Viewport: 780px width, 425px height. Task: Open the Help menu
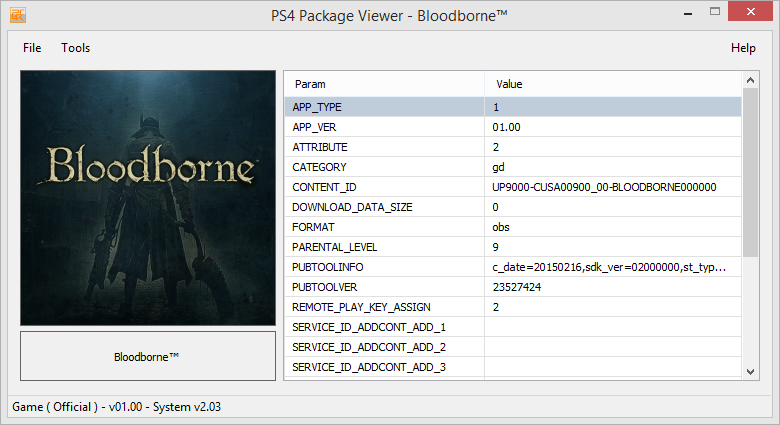(743, 48)
